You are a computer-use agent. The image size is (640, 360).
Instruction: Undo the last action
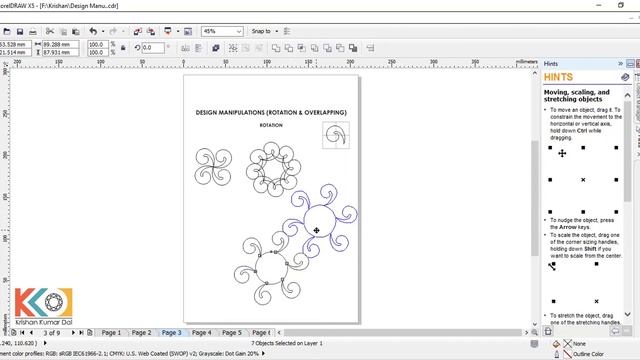tap(93, 31)
